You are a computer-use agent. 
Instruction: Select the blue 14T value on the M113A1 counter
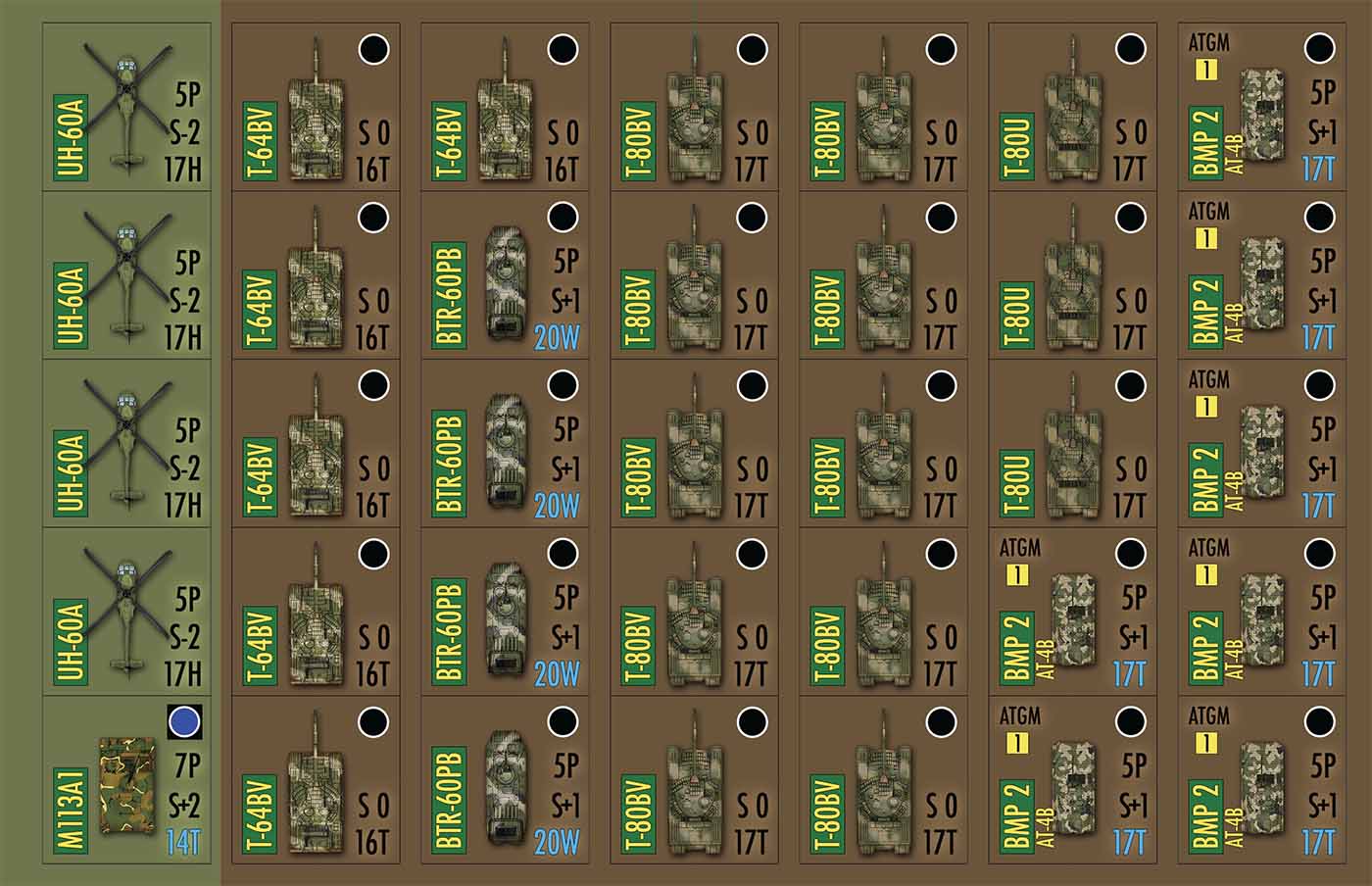[182, 842]
